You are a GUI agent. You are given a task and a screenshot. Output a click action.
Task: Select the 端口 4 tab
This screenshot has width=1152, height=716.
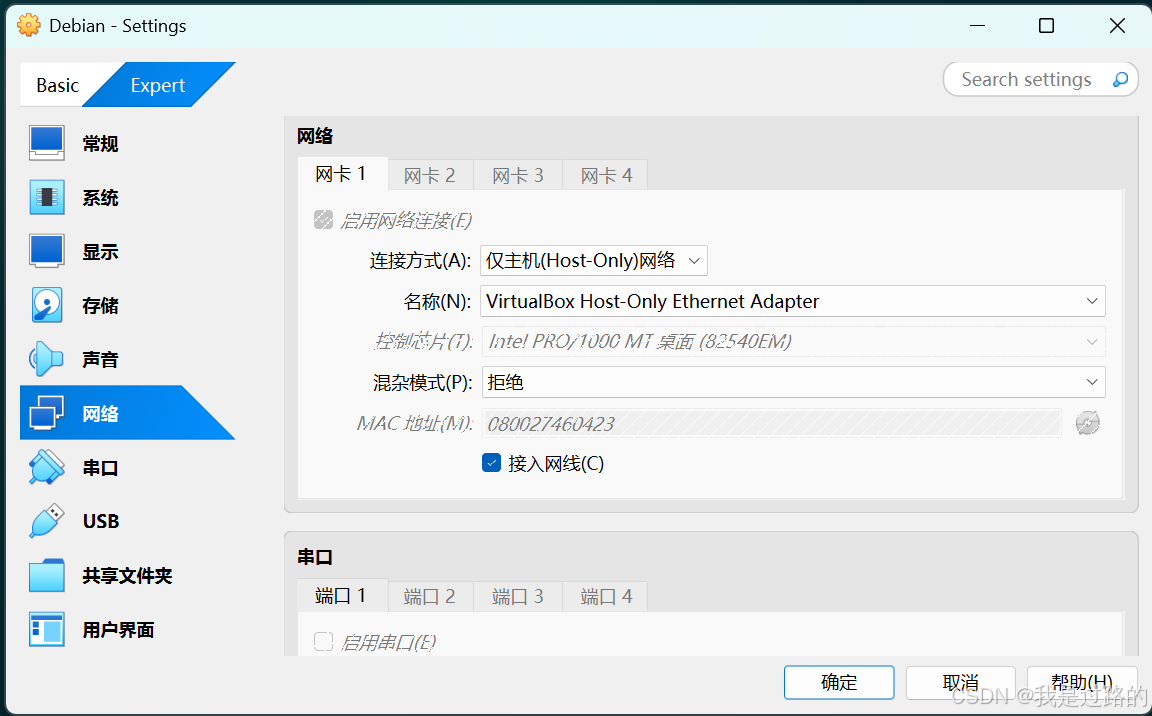point(606,596)
